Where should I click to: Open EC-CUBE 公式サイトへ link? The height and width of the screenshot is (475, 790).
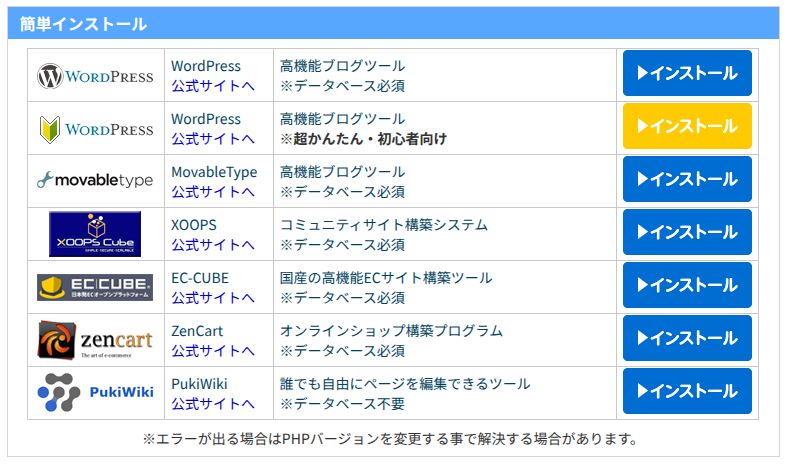click(213, 298)
